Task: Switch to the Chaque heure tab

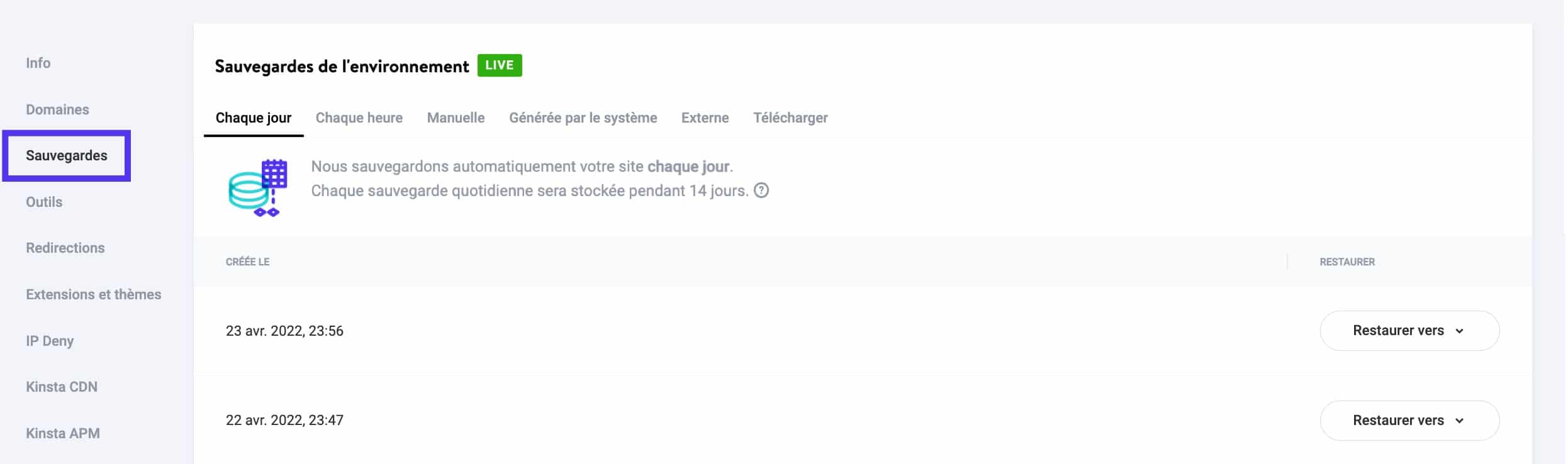Action: click(x=359, y=118)
